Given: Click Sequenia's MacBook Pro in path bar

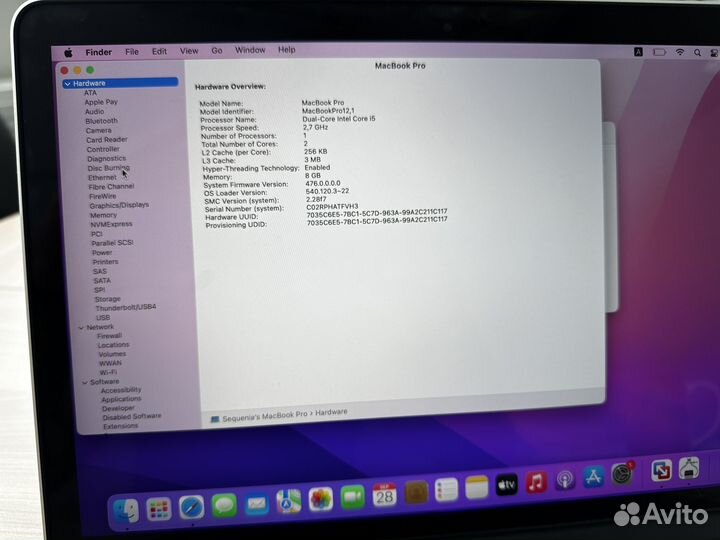Looking at the screenshot, I should tap(264, 416).
